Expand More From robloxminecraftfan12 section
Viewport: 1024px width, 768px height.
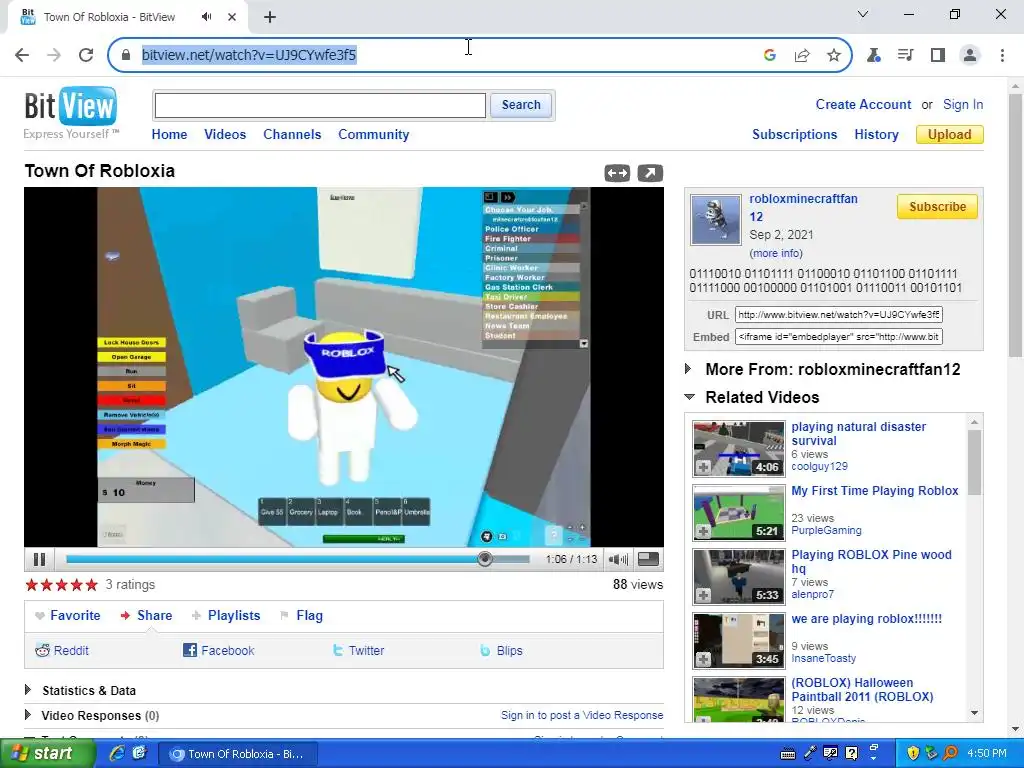click(688, 369)
